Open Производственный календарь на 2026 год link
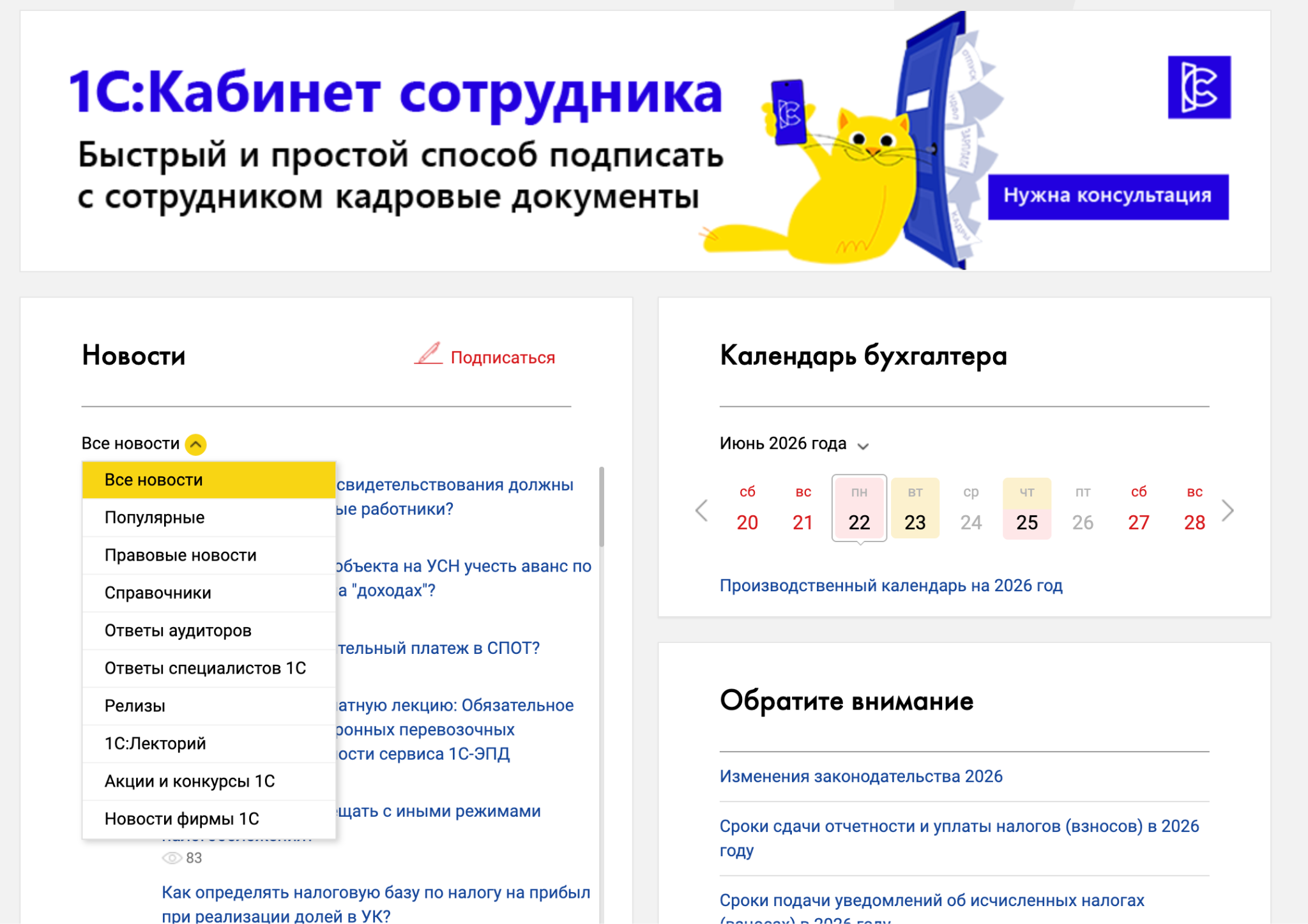The height and width of the screenshot is (924, 1308). pyautogui.click(x=891, y=586)
